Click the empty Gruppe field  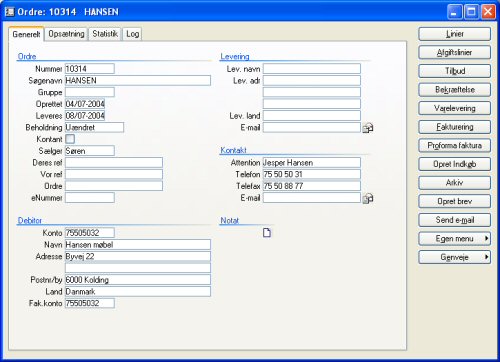click(90, 92)
